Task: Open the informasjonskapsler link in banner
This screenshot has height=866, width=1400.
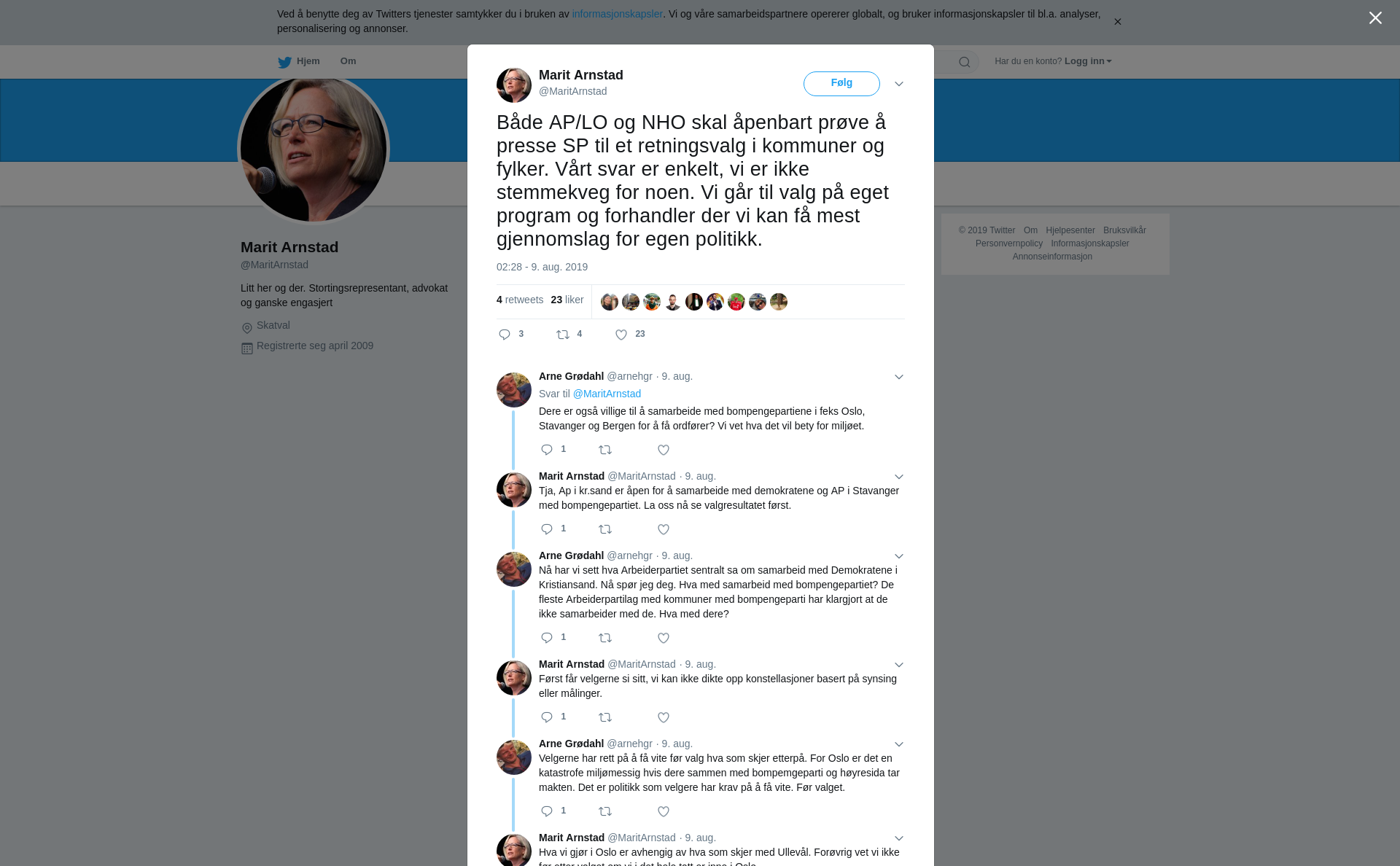Action: (617, 14)
